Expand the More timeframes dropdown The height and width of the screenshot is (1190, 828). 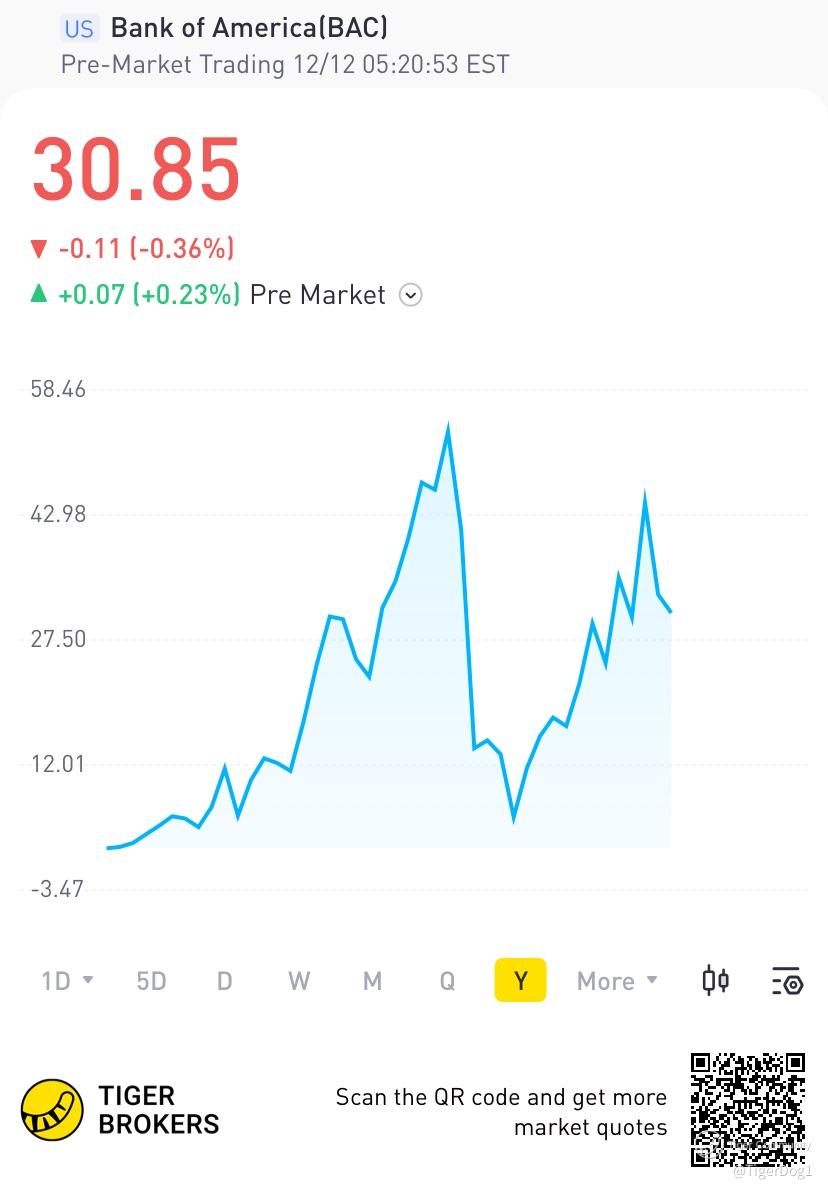click(x=617, y=981)
